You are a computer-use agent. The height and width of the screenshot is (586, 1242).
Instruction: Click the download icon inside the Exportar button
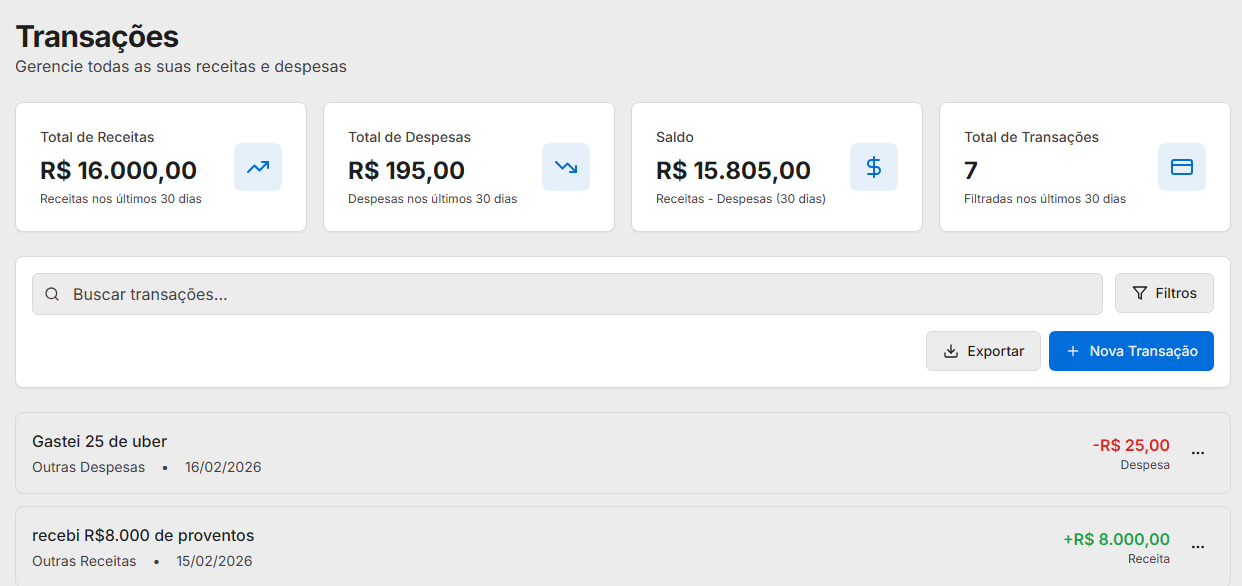(949, 351)
